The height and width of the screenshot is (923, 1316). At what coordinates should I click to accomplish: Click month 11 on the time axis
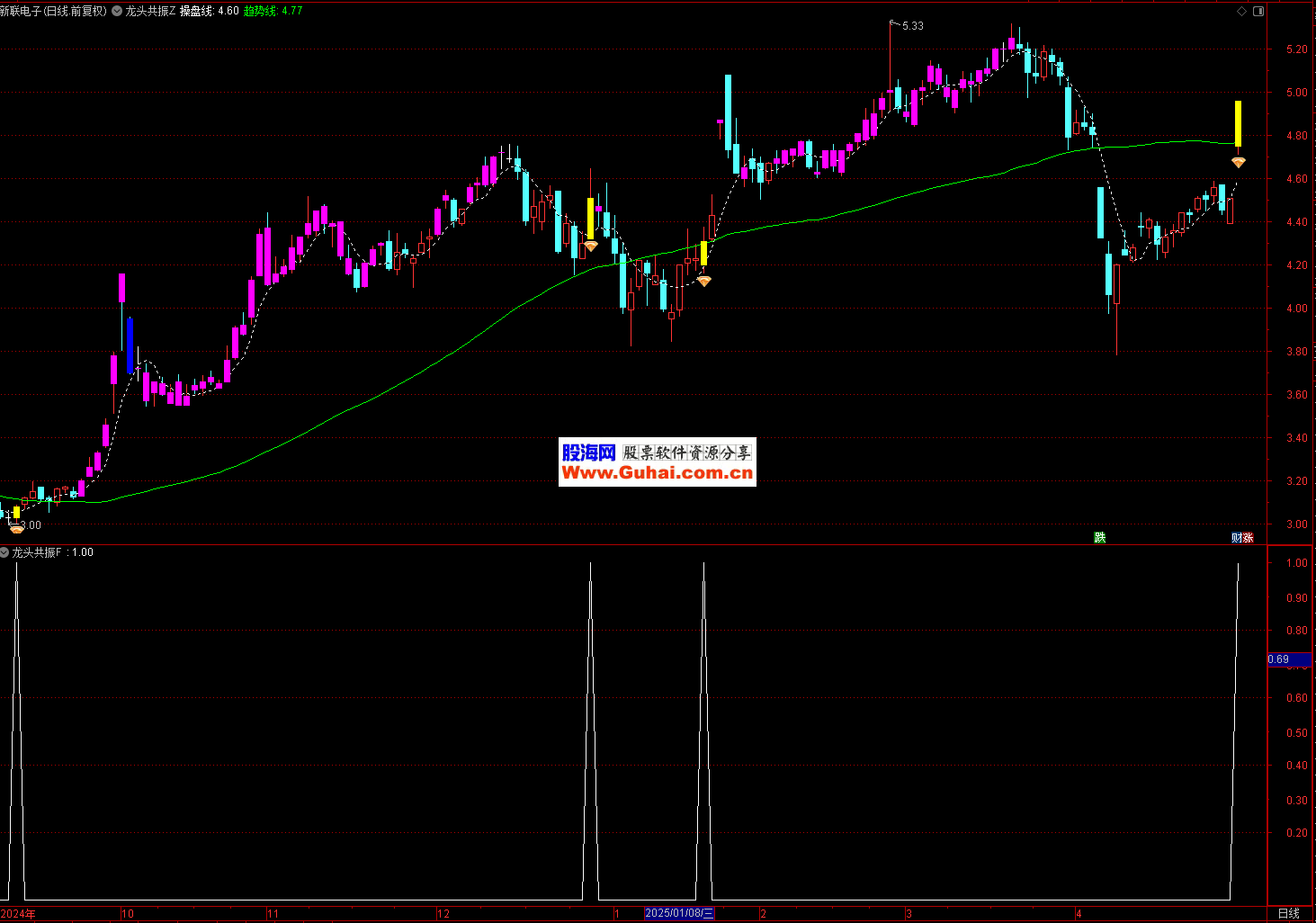click(273, 913)
